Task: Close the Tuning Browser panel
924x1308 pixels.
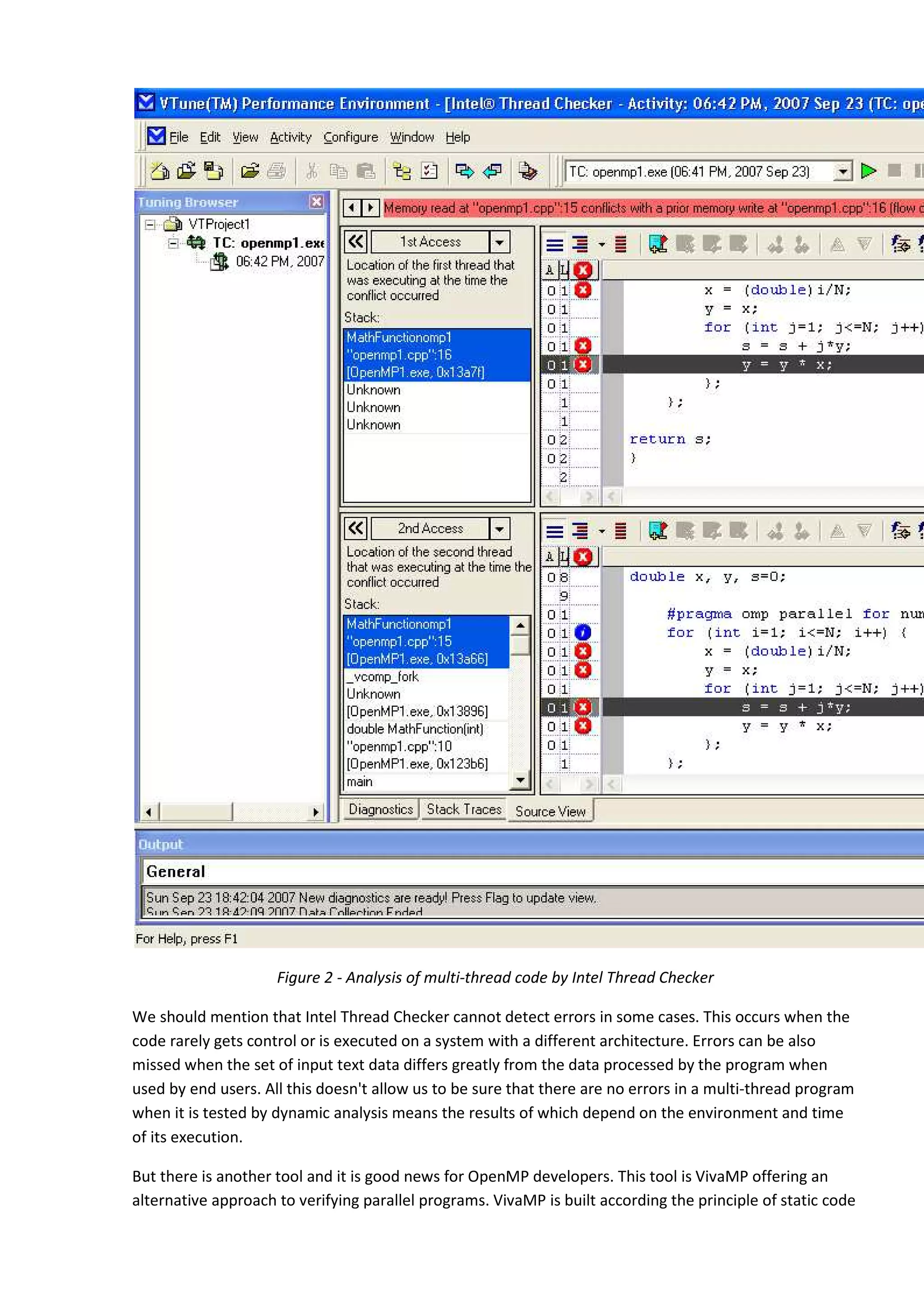Action: (x=317, y=202)
